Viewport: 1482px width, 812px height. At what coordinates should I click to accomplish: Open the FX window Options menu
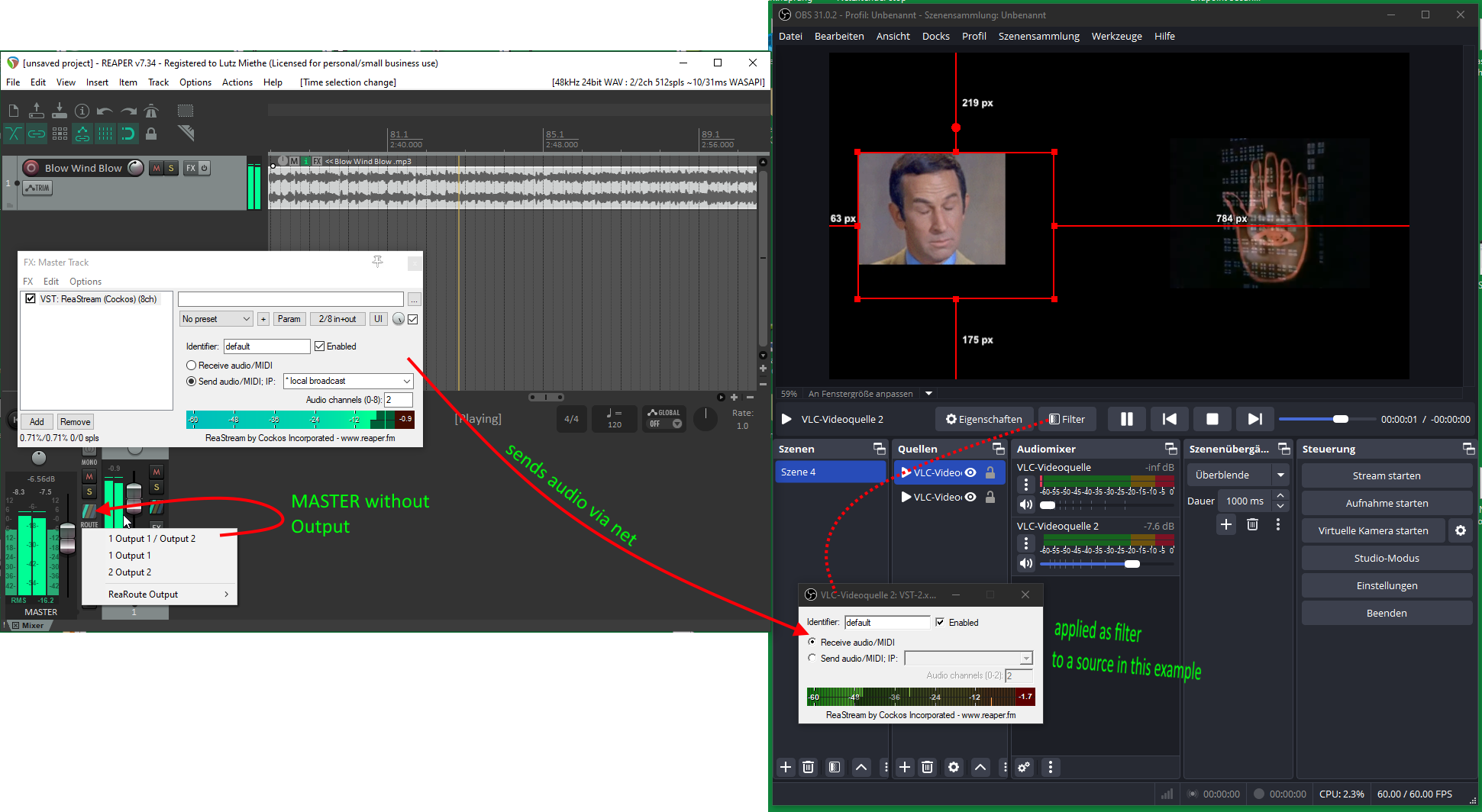(86, 282)
